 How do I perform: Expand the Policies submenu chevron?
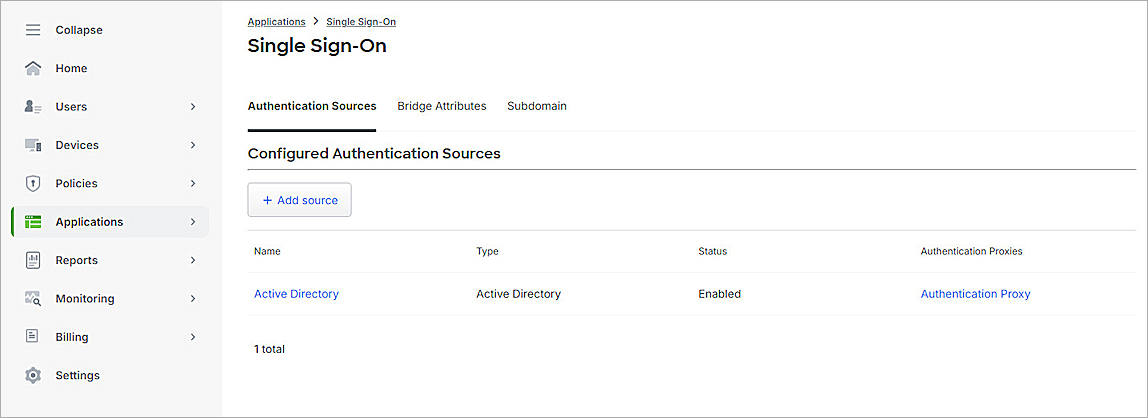click(193, 184)
